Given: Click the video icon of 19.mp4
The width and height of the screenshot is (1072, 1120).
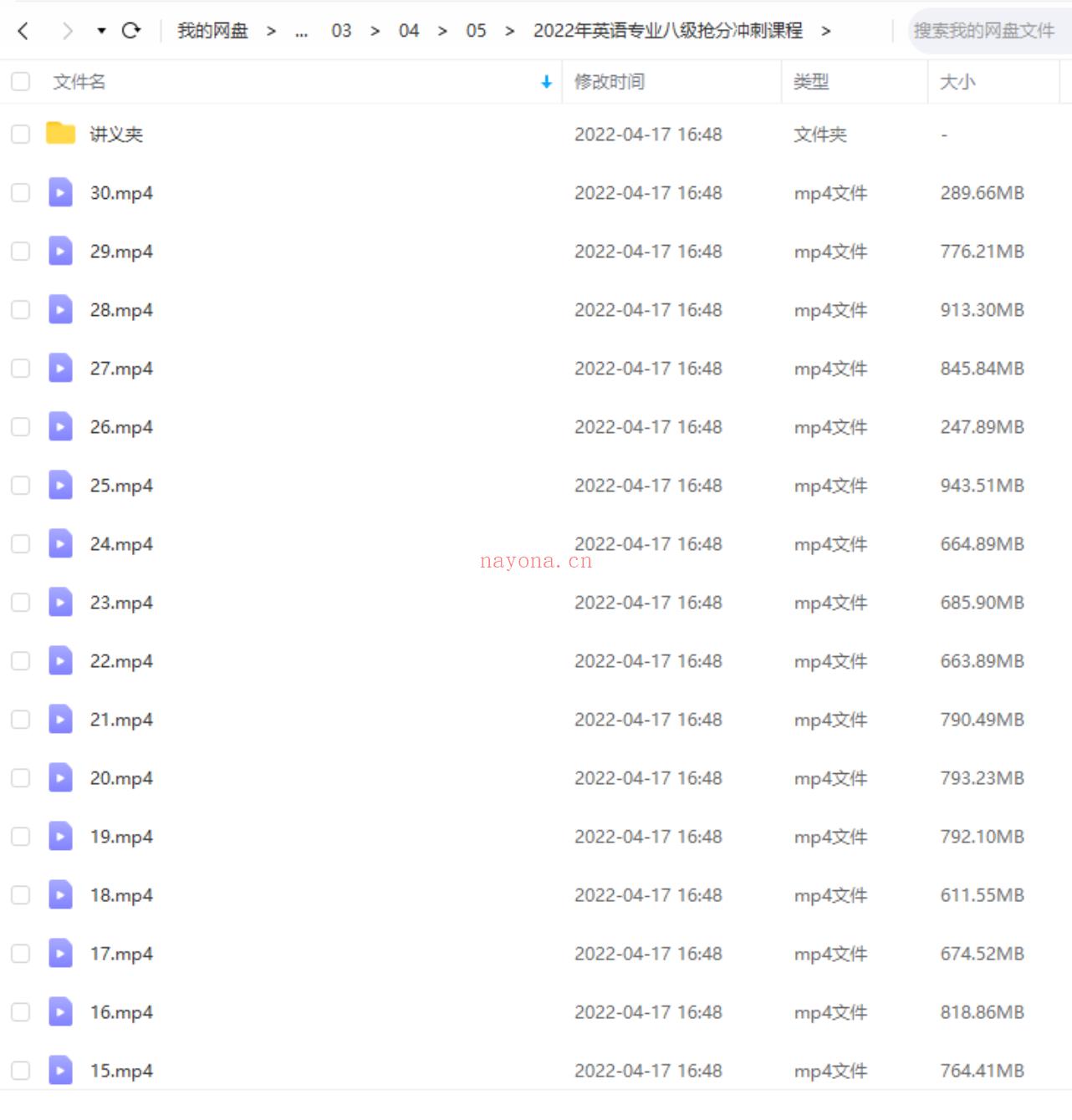Looking at the screenshot, I should point(60,836).
